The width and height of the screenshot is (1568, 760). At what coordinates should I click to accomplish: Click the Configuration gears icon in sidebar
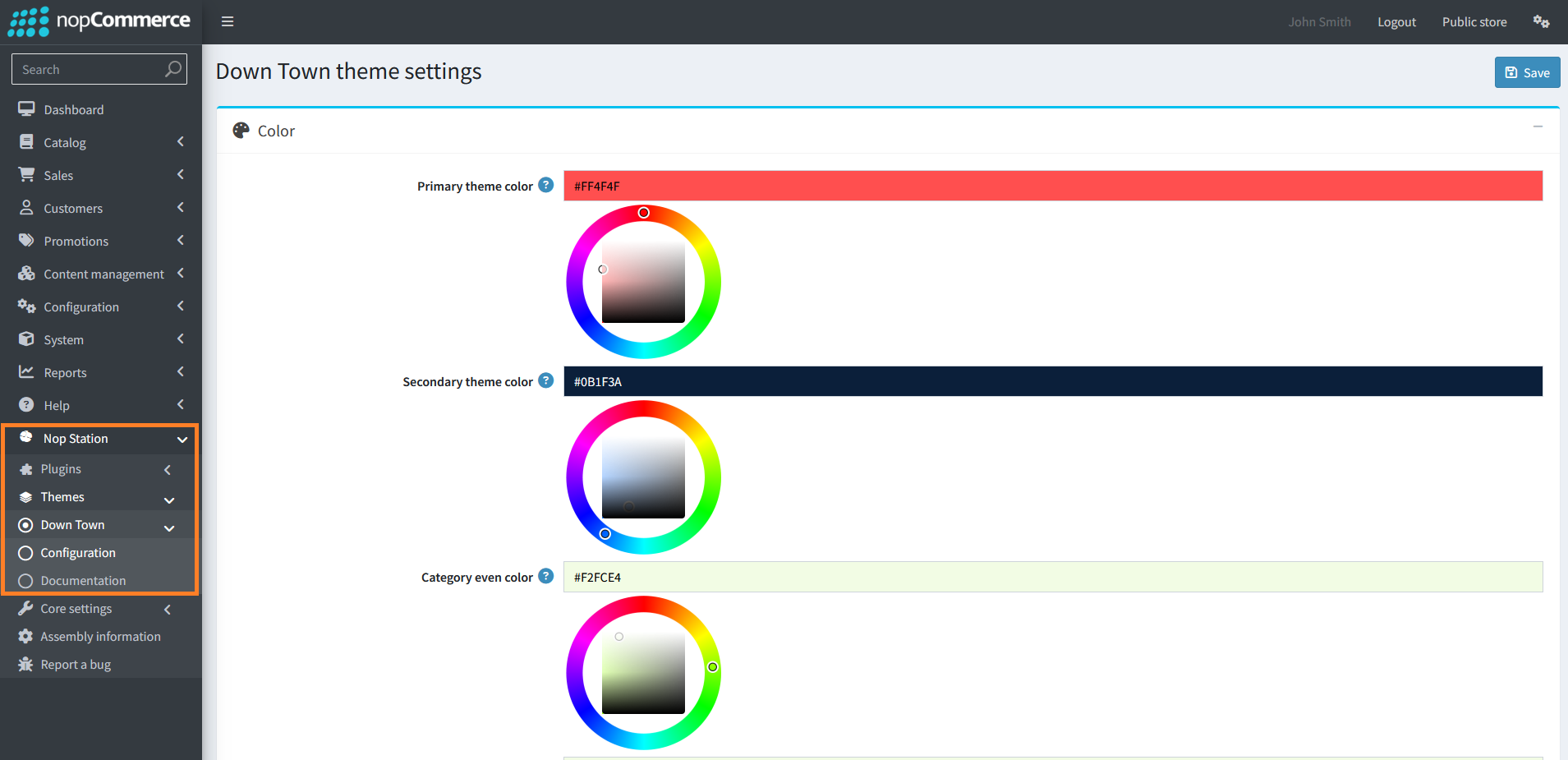26,306
